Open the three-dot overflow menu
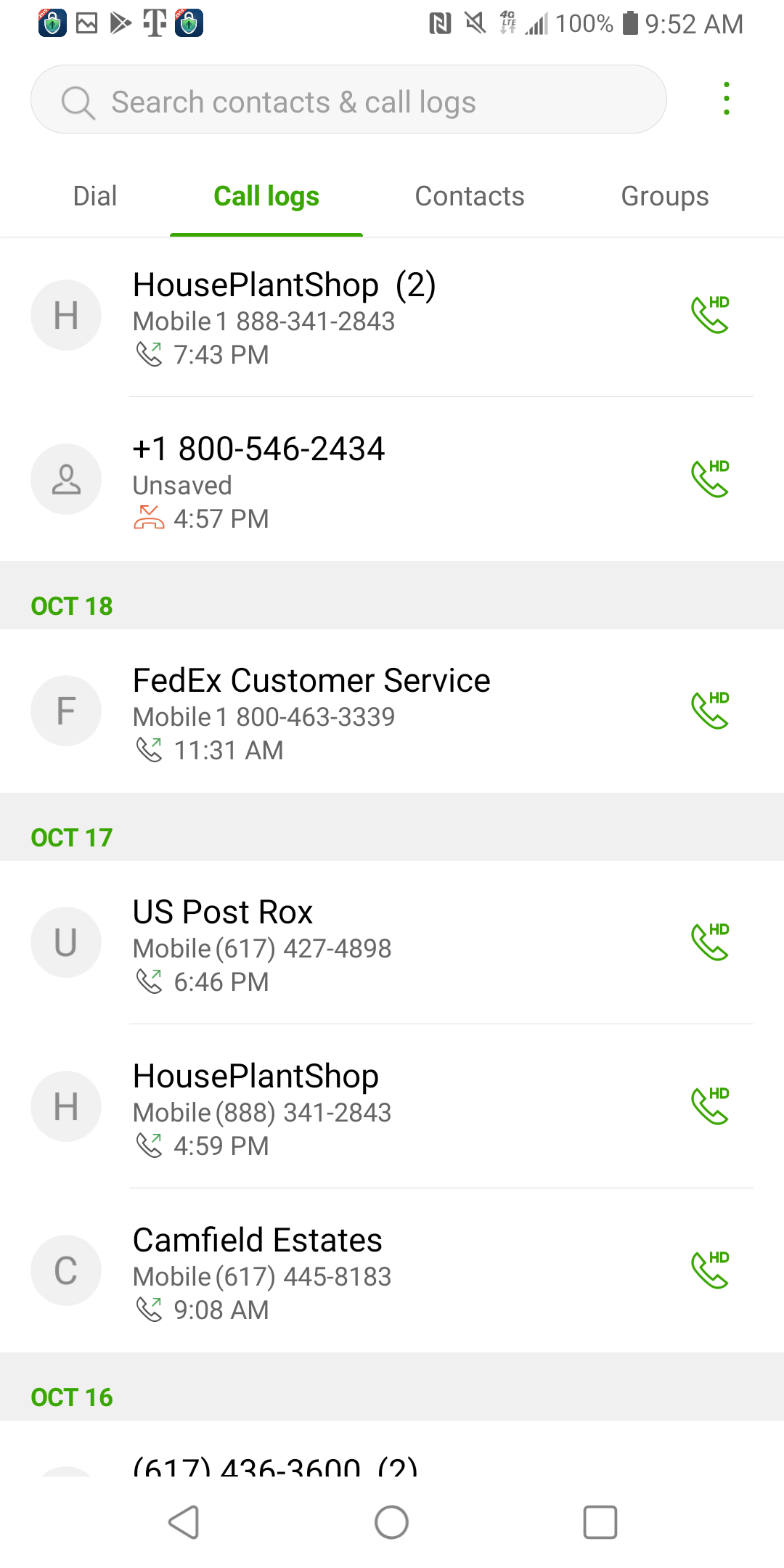Viewport: 784px width, 1568px height. (726, 99)
